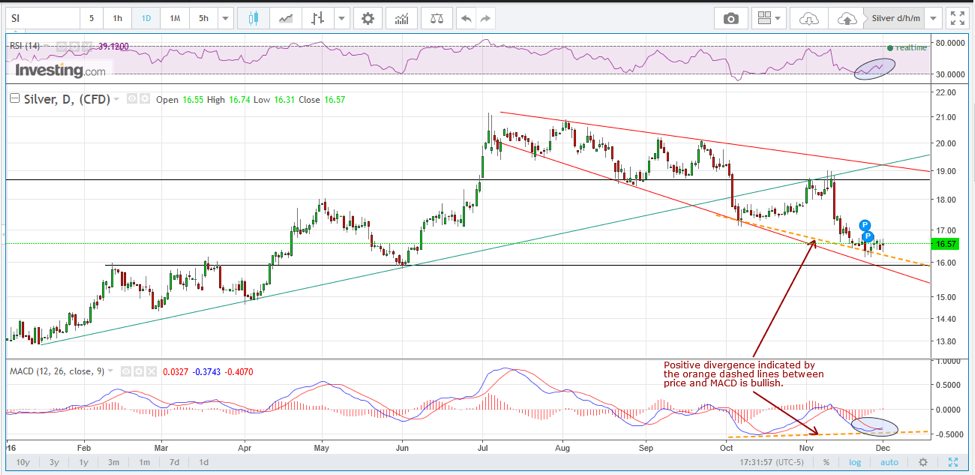The image size is (975, 475).
Task: Save the chart layout with cloud upload icon
Action: coord(847,18)
